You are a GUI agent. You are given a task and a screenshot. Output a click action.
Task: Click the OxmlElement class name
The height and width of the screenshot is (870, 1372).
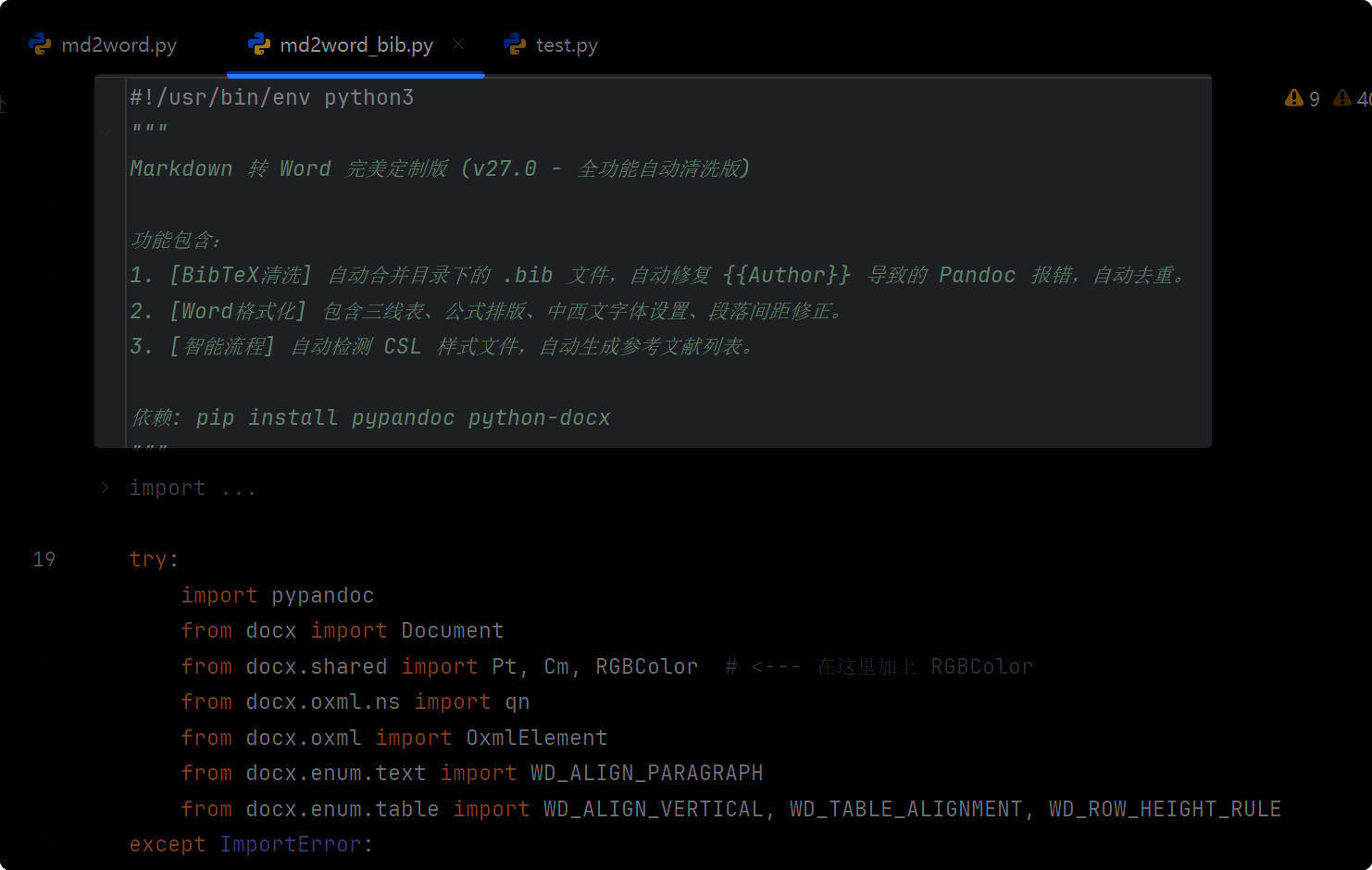point(536,738)
